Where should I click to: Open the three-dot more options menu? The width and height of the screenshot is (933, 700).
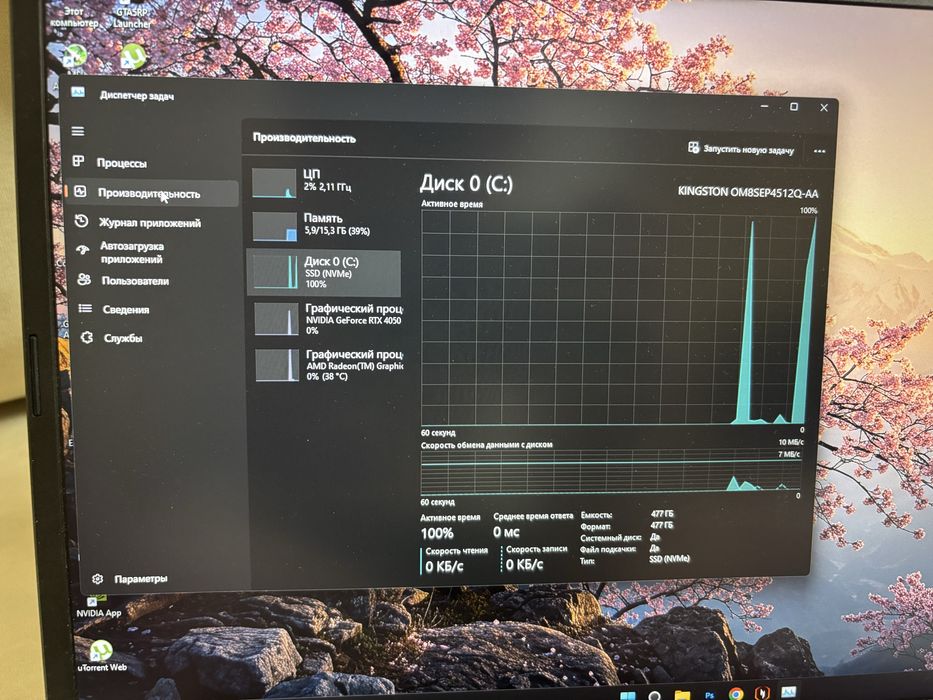(x=819, y=151)
